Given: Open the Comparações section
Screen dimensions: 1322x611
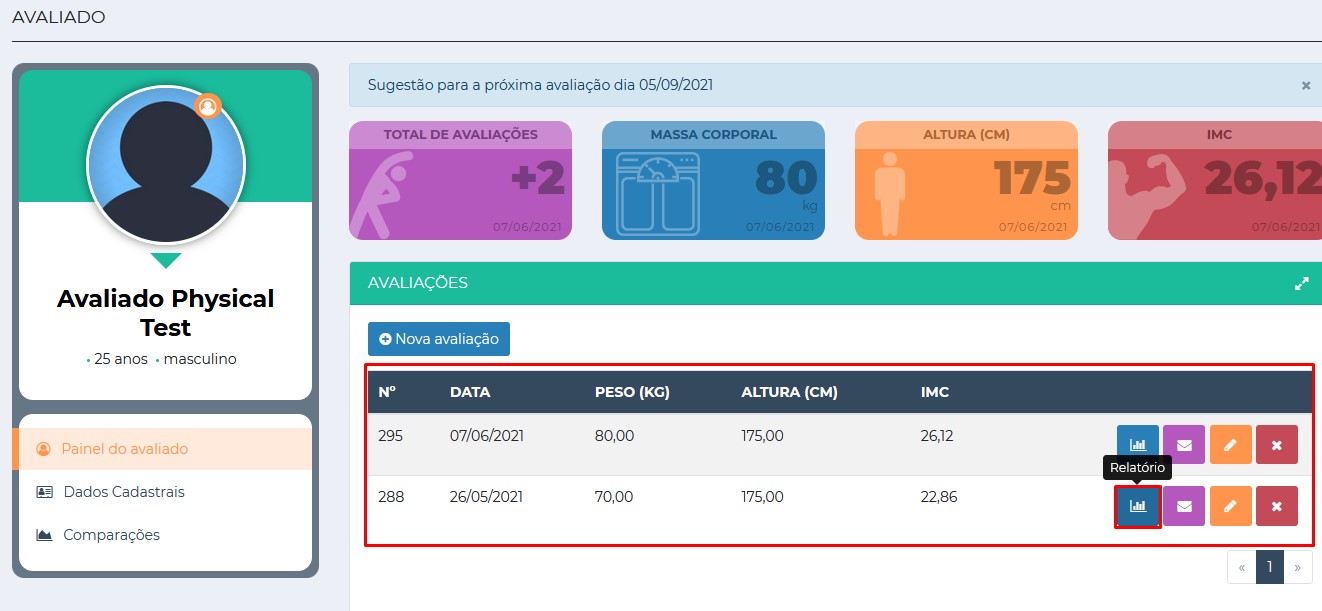Looking at the screenshot, I should click(111, 535).
